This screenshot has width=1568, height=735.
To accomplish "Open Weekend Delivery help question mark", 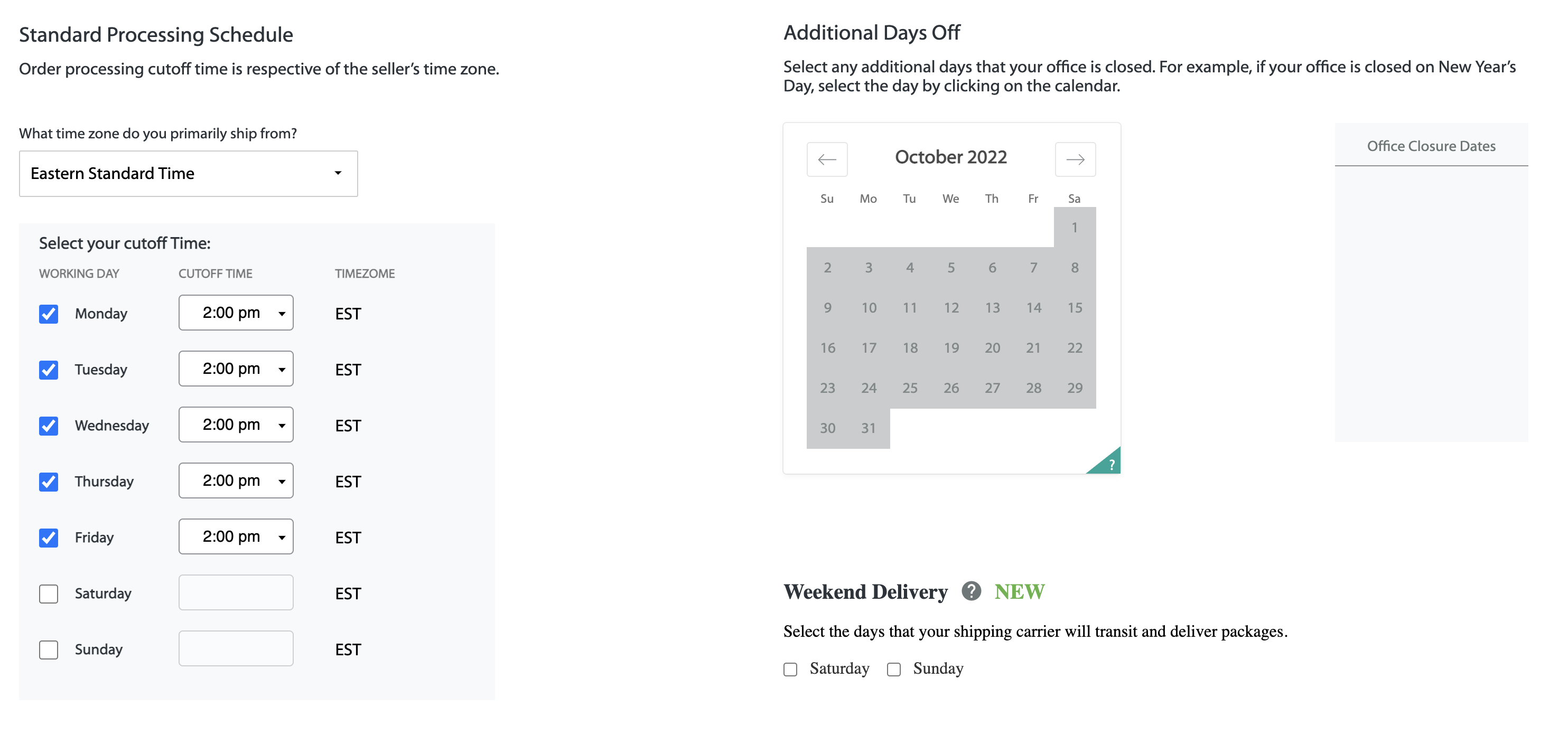I will 971,591.
